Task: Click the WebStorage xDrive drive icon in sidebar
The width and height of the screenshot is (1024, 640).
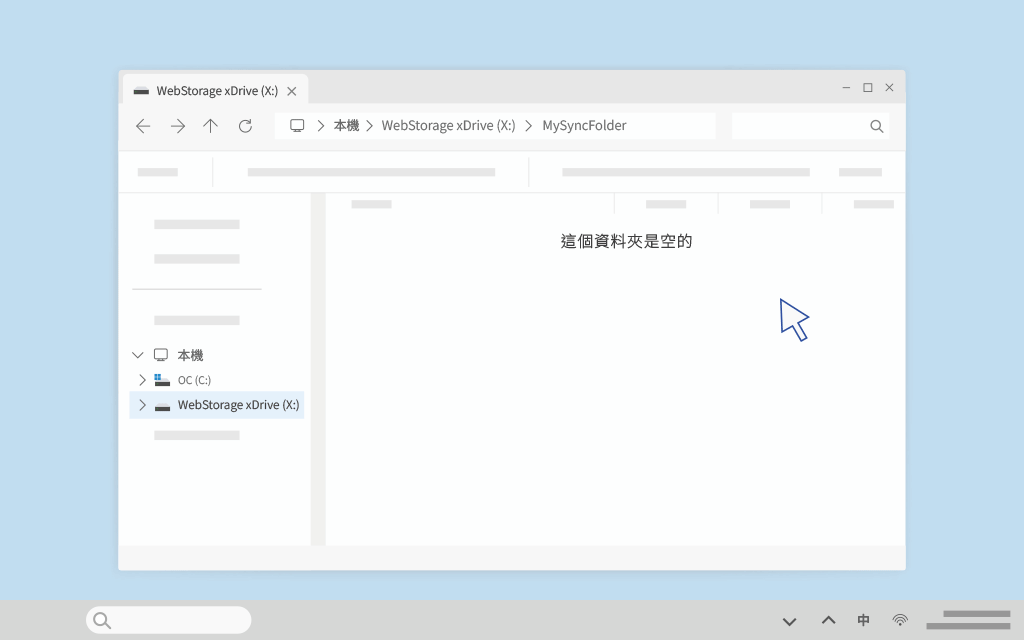Action: tap(162, 407)
